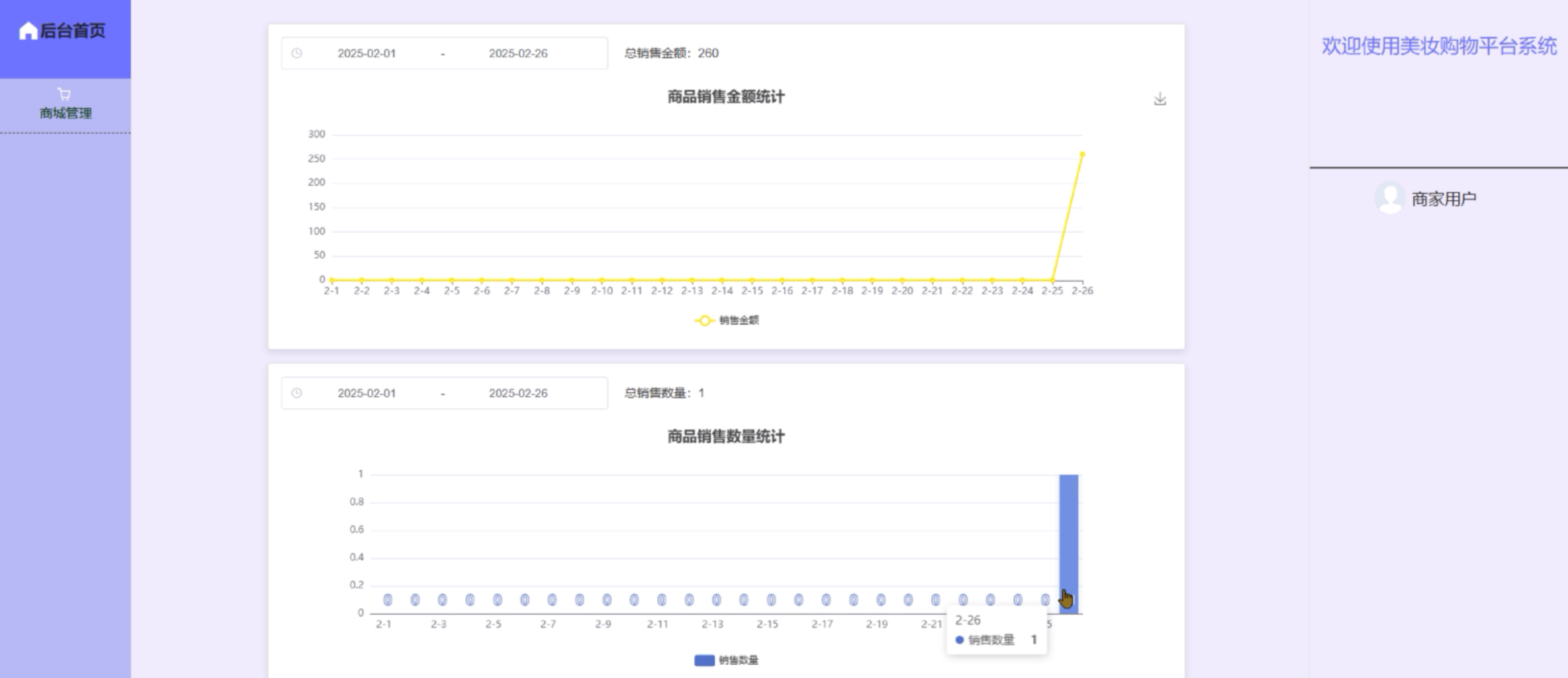Click the 2-25 data point on the yellow line
1568x678 pixels.
point(1052,280)
